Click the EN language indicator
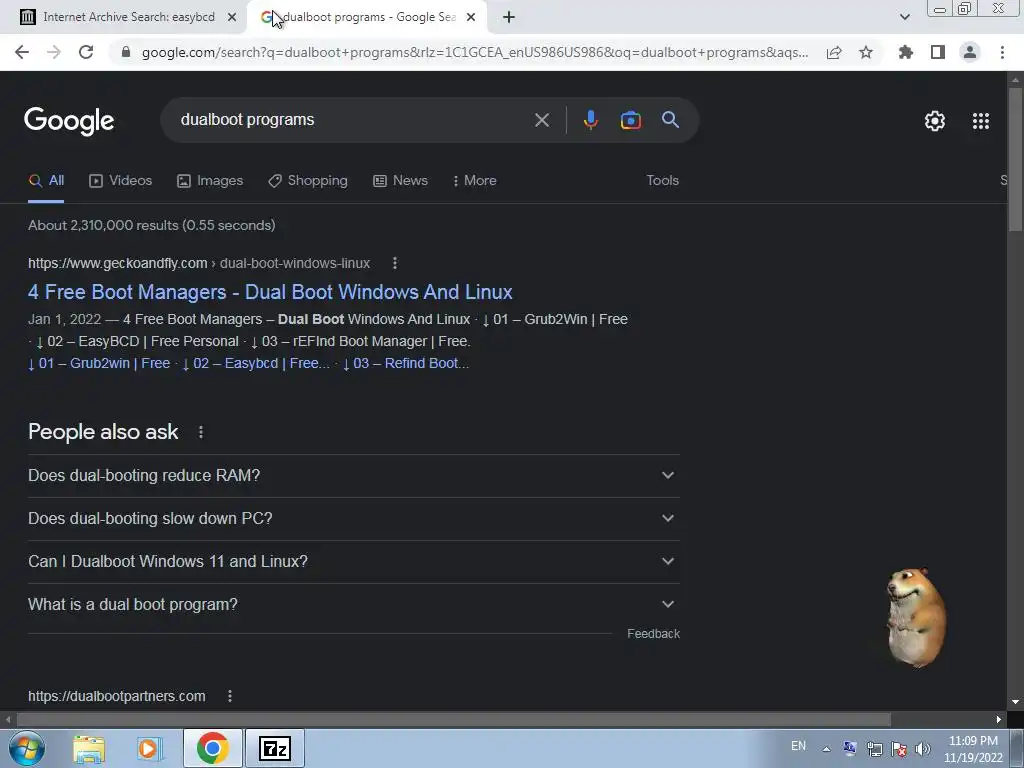 pyautogui.click(x=799, y=746)
